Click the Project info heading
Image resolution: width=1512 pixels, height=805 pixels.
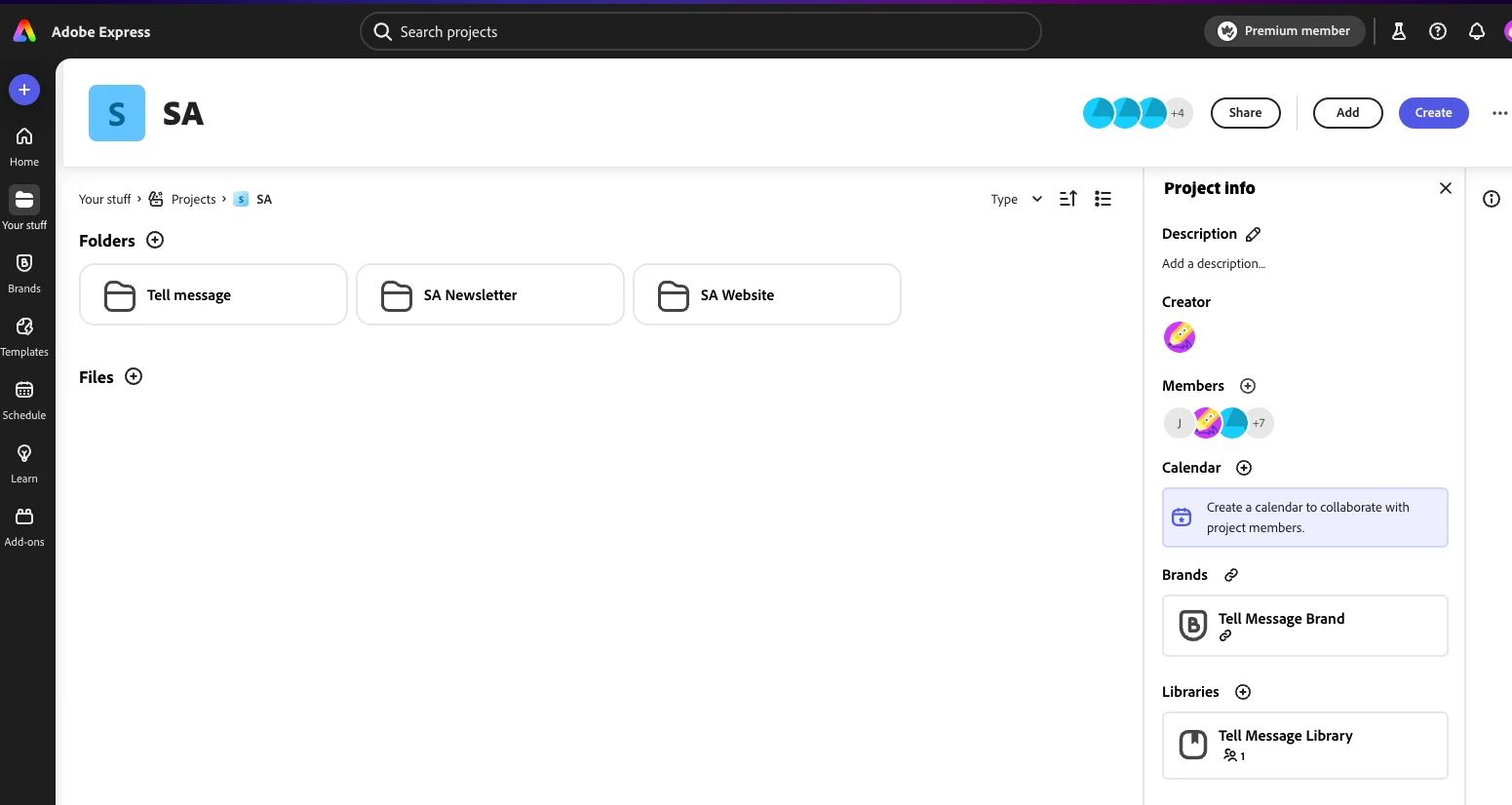[x=1210, y=188]
